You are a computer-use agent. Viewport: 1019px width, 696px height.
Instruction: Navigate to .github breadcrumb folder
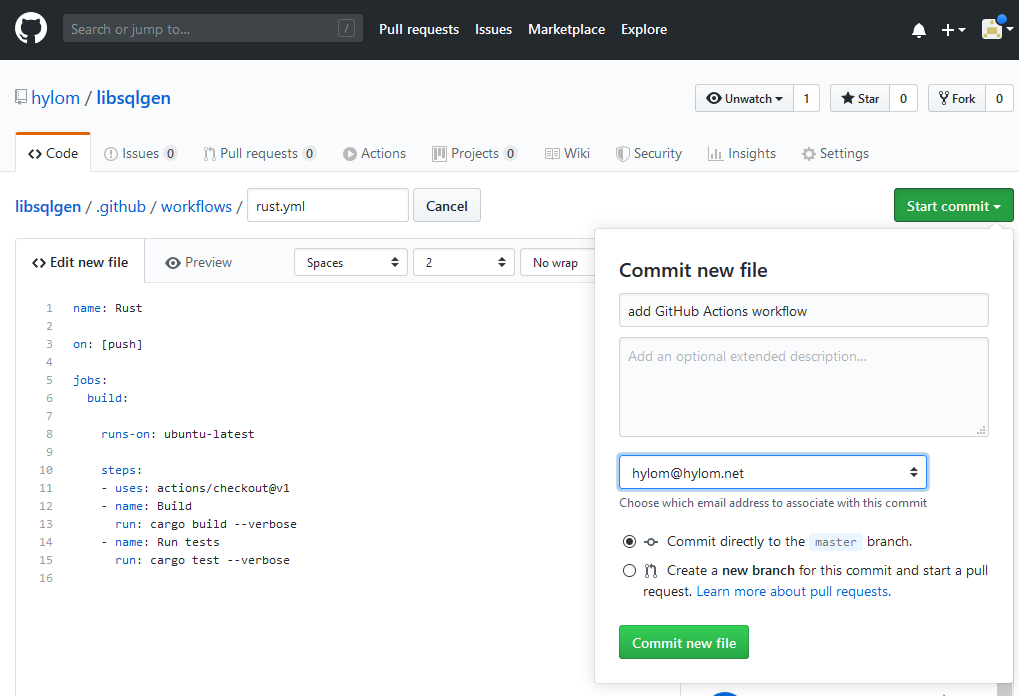click(x=121, y=206)
